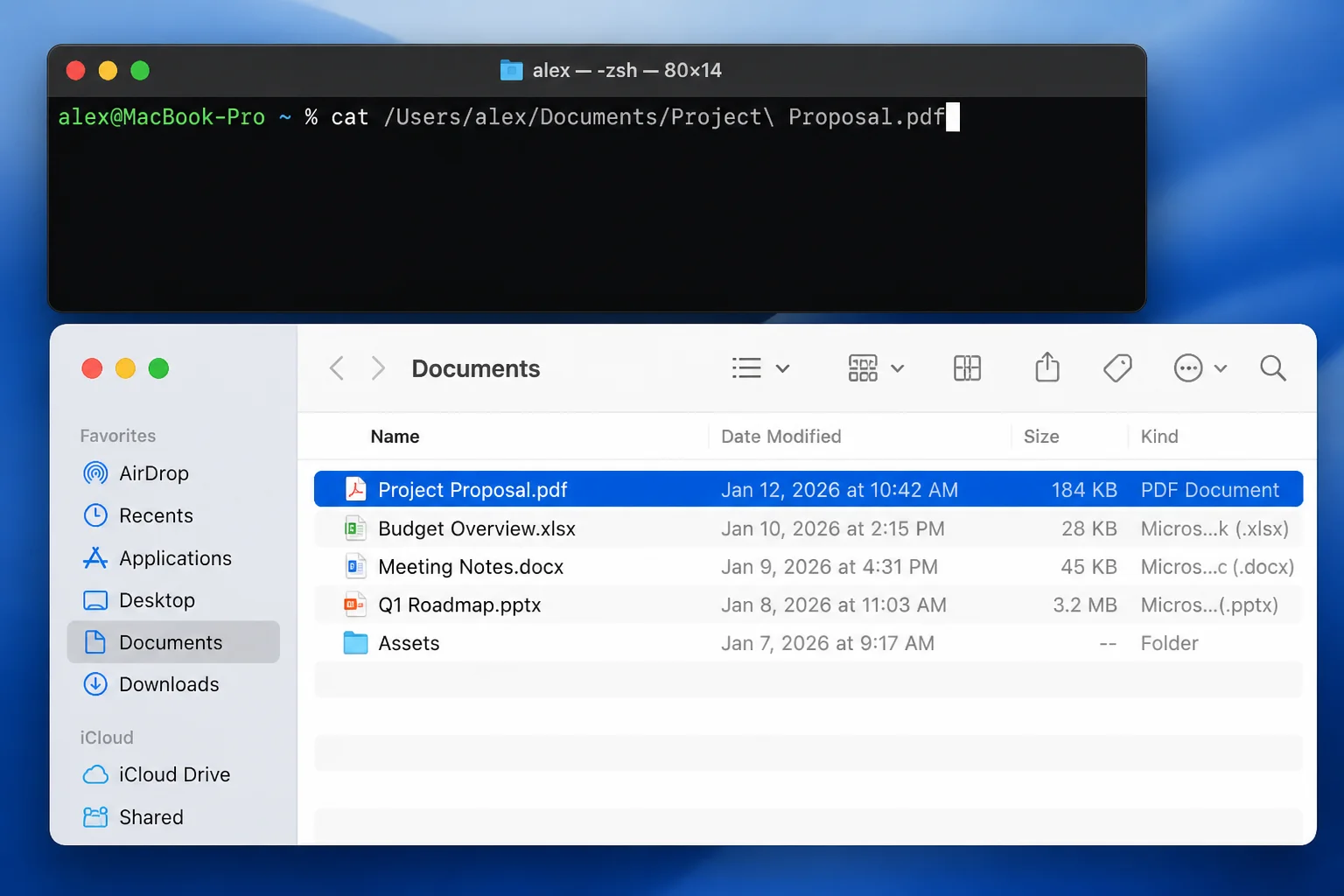Click the Documents title in Finder toolbar
Viewport: 1344px width, 896px height.
coord(476,368)
